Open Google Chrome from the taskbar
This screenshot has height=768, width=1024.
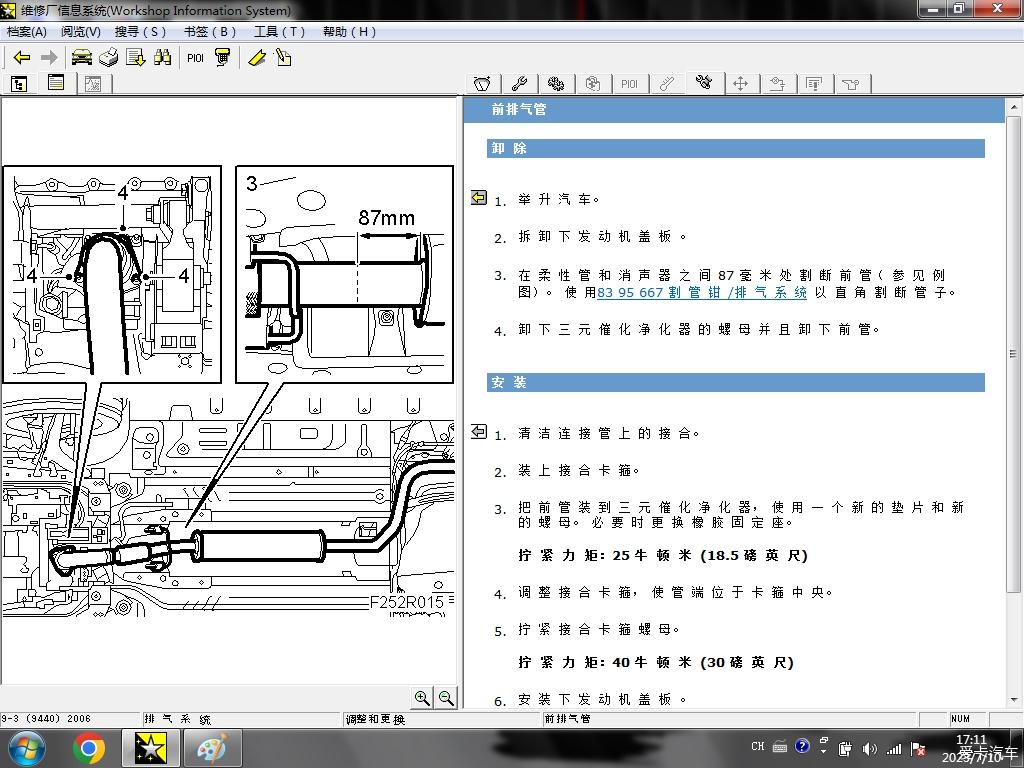tap(89, 748)
